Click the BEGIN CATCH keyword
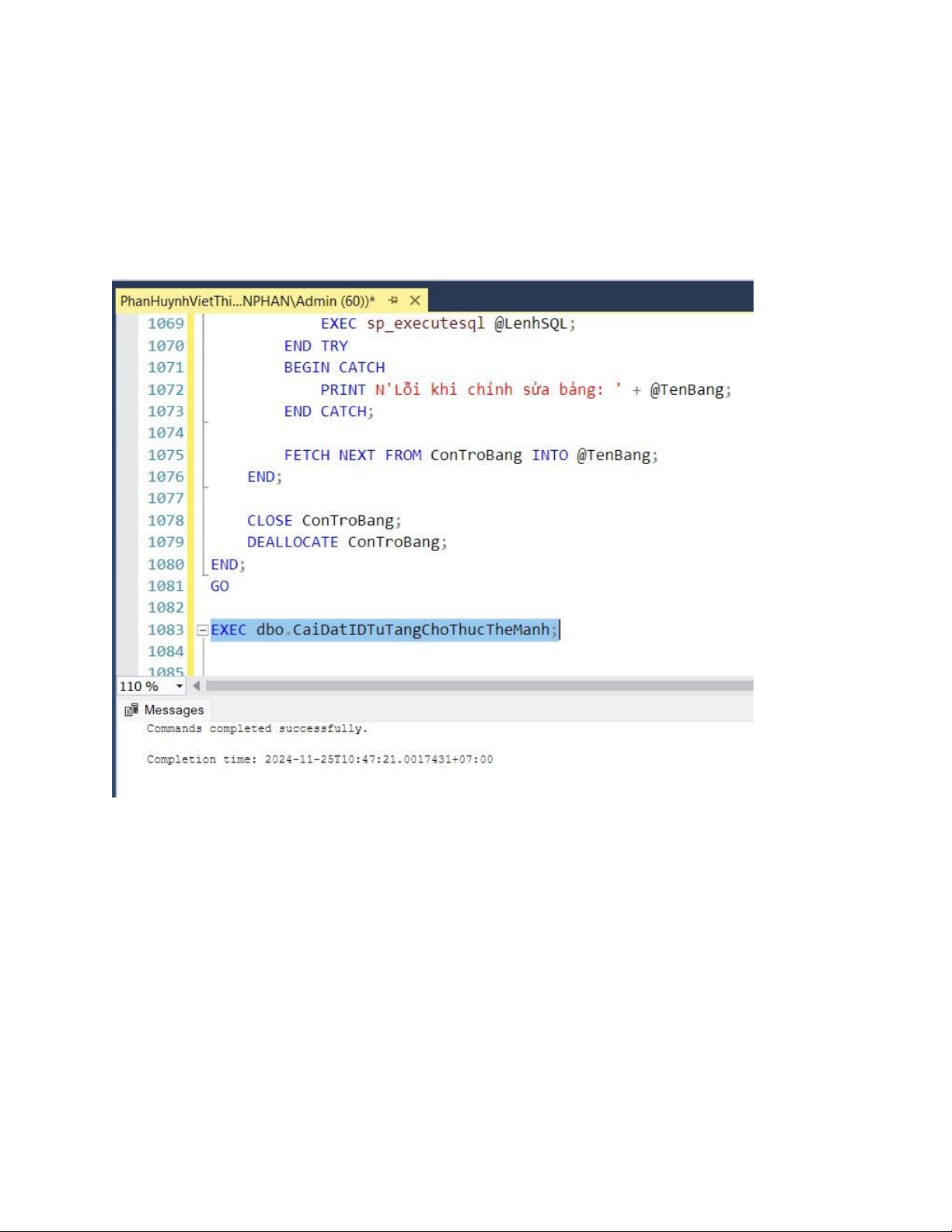Image resolution: width=952 pixels, height=1232 pixels. 334,368
